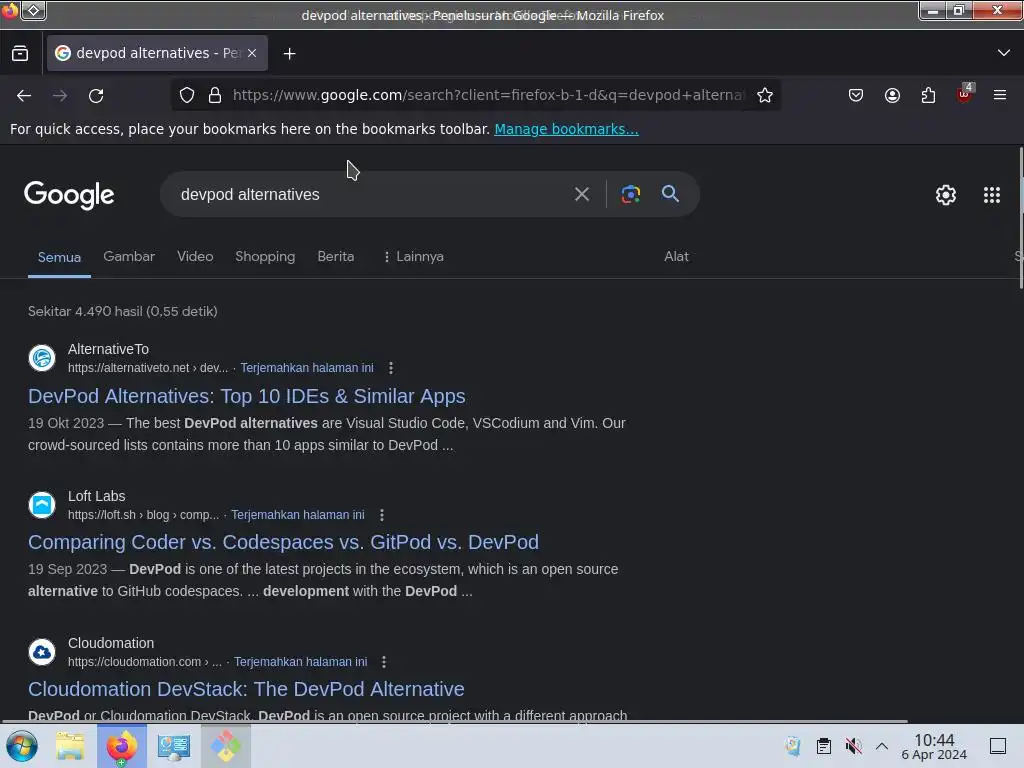Translate the AlternativeTo result page
1024x768 pixels.
(307, 368)
